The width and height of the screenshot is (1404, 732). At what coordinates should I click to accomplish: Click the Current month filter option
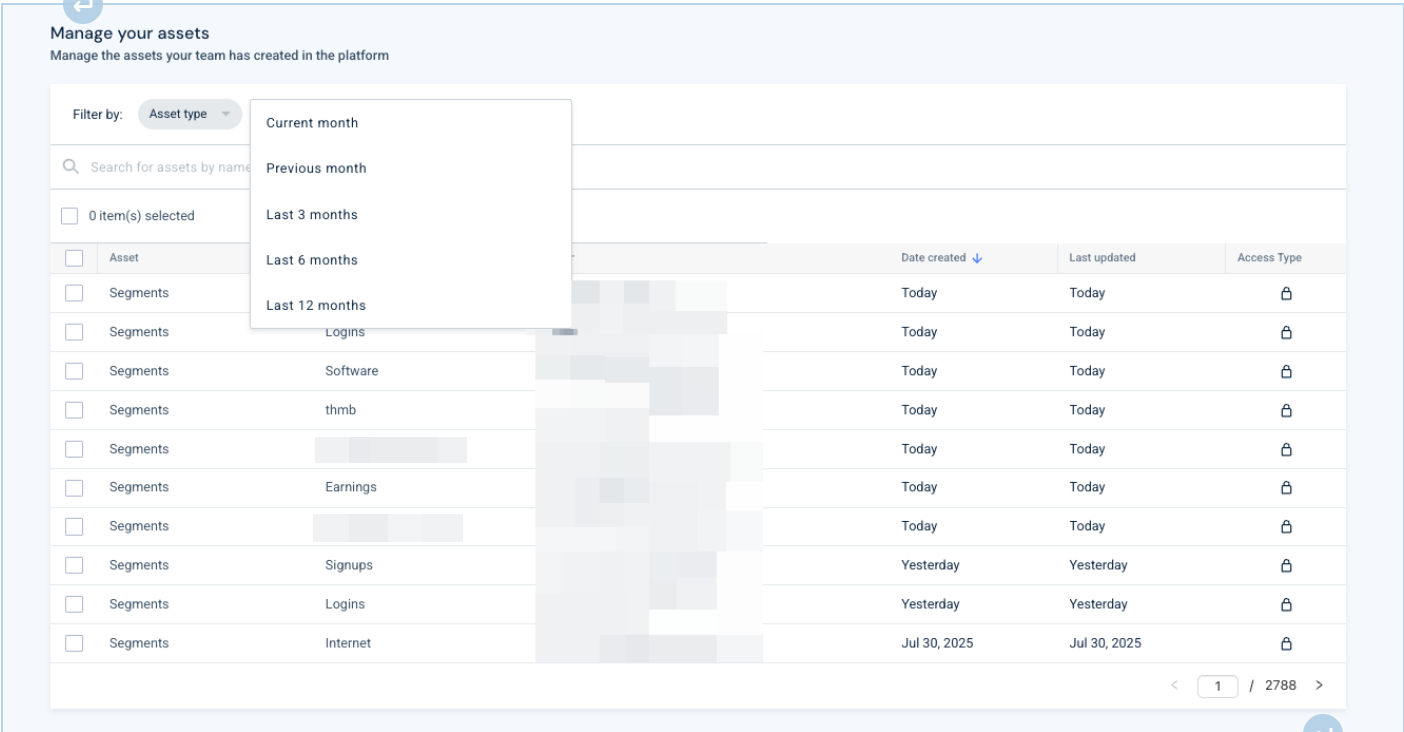coord(310,122)
